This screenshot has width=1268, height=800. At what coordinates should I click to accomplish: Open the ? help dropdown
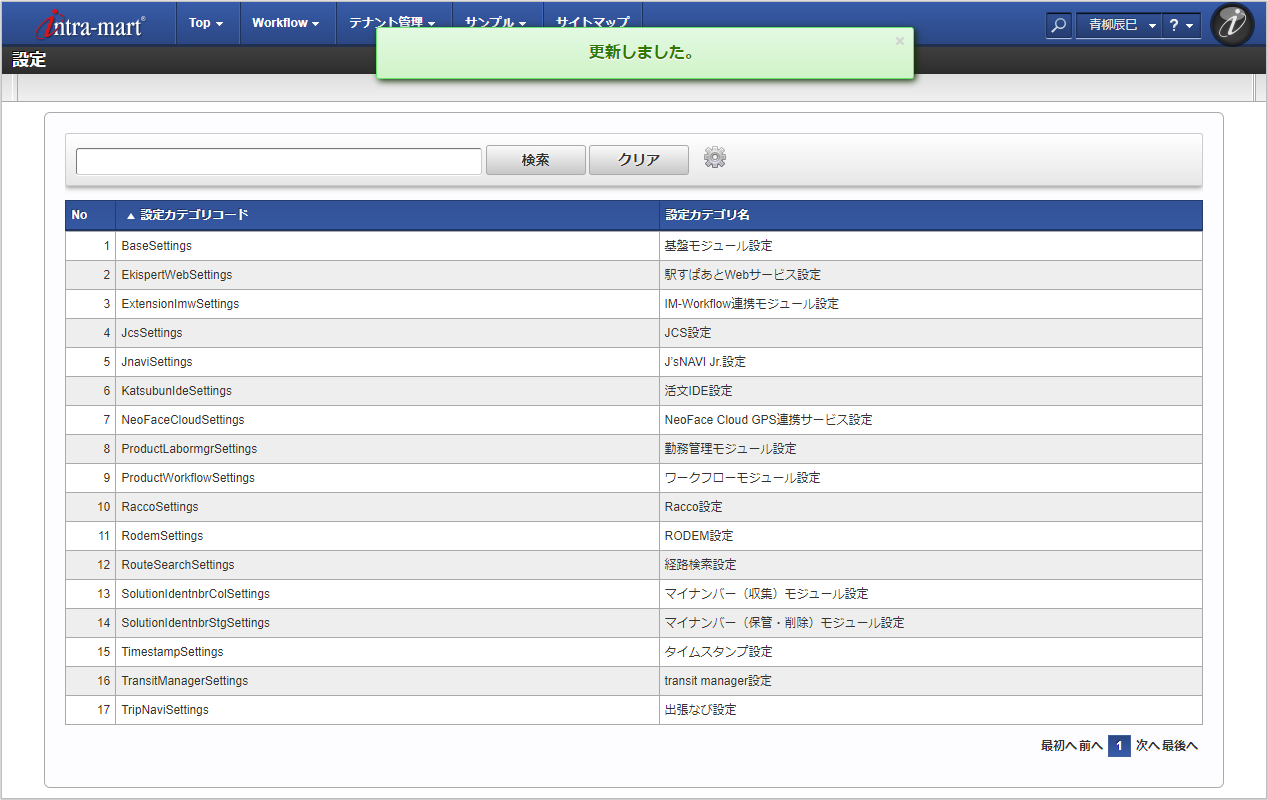(1181, 25)
